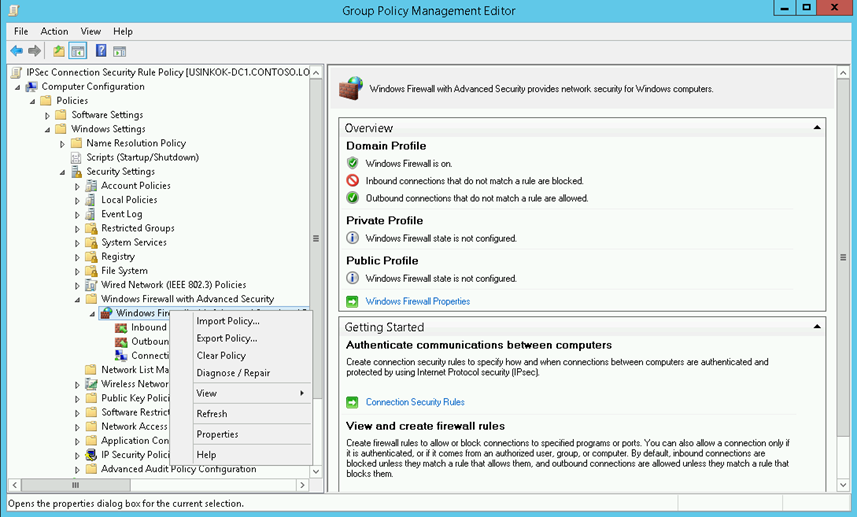Click tree pane scroll right arrow
This screenshot has width=857, height=517.
click(302, 485)
